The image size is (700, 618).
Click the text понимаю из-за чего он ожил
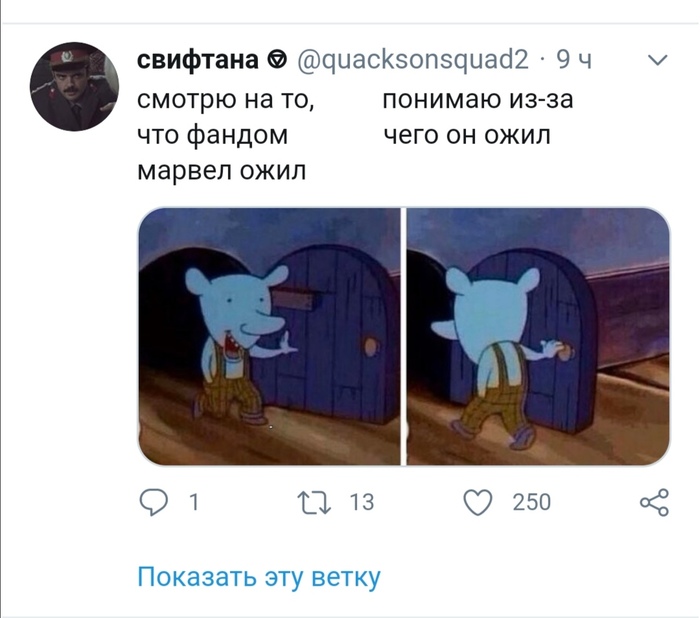tap(478, 117)
